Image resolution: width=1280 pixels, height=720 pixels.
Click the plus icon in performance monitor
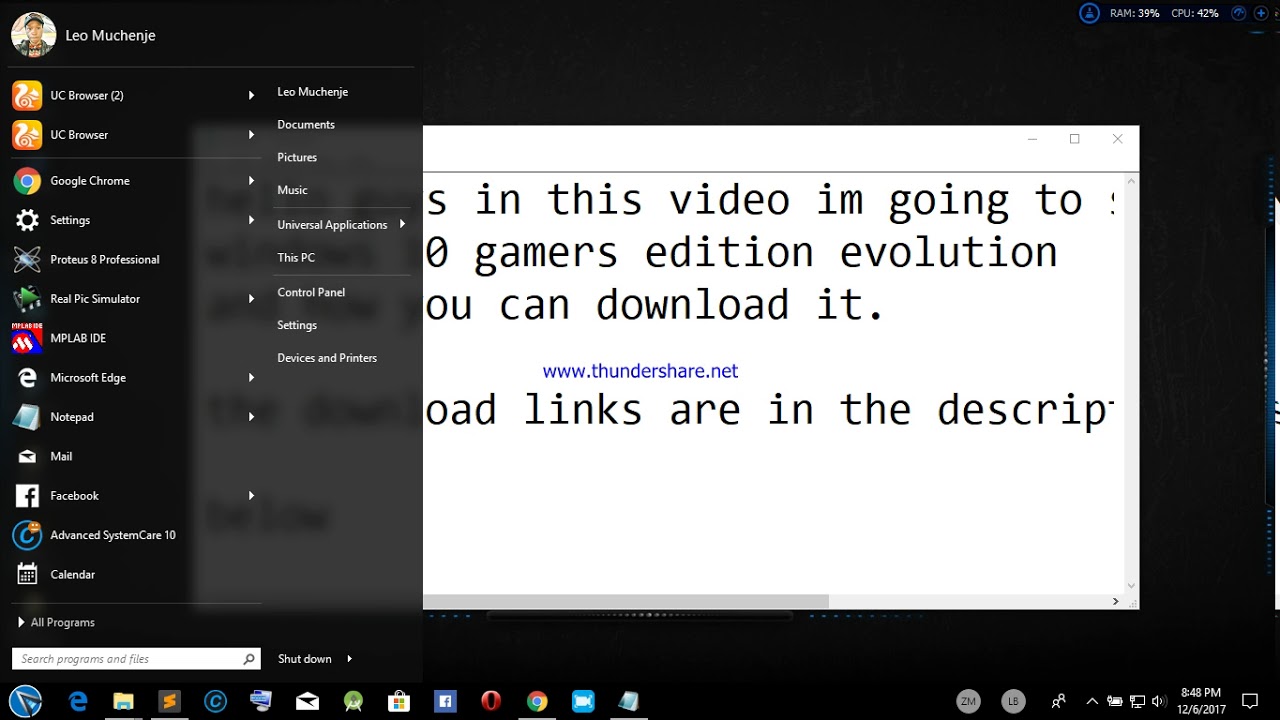pyautogui.click(x=1261, y=13)
